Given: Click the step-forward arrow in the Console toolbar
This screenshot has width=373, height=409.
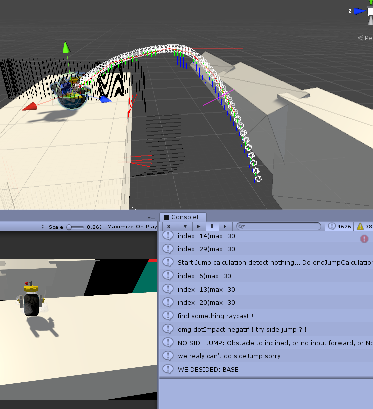Looking at the screenshot, I should coord(225,226).
